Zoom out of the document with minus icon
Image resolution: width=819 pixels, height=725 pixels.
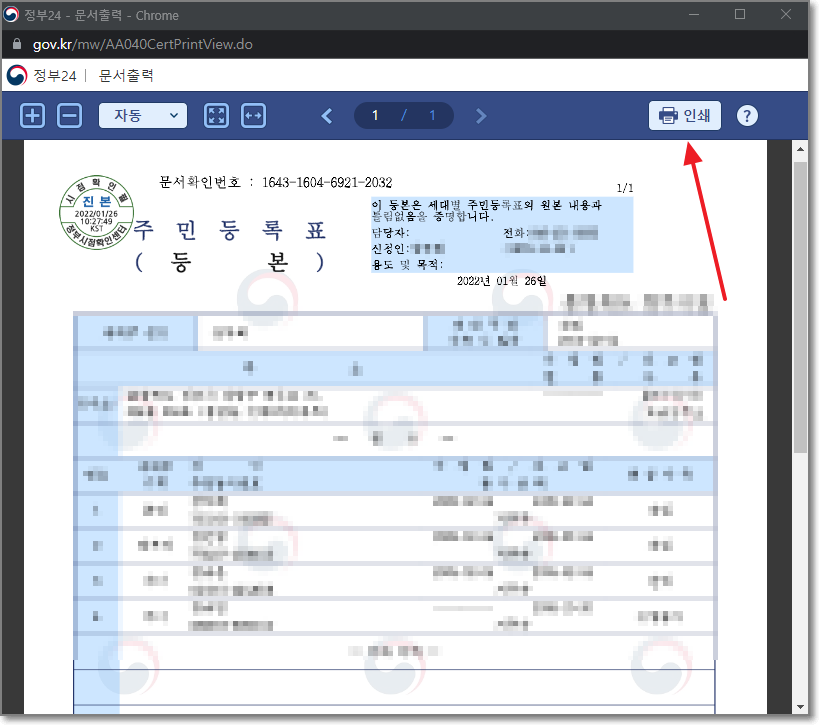click(67, 115)
